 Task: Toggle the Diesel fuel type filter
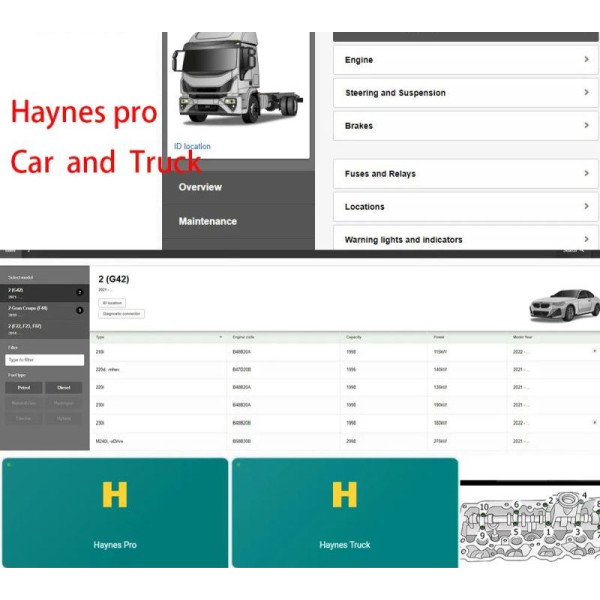tap(64, 387)
